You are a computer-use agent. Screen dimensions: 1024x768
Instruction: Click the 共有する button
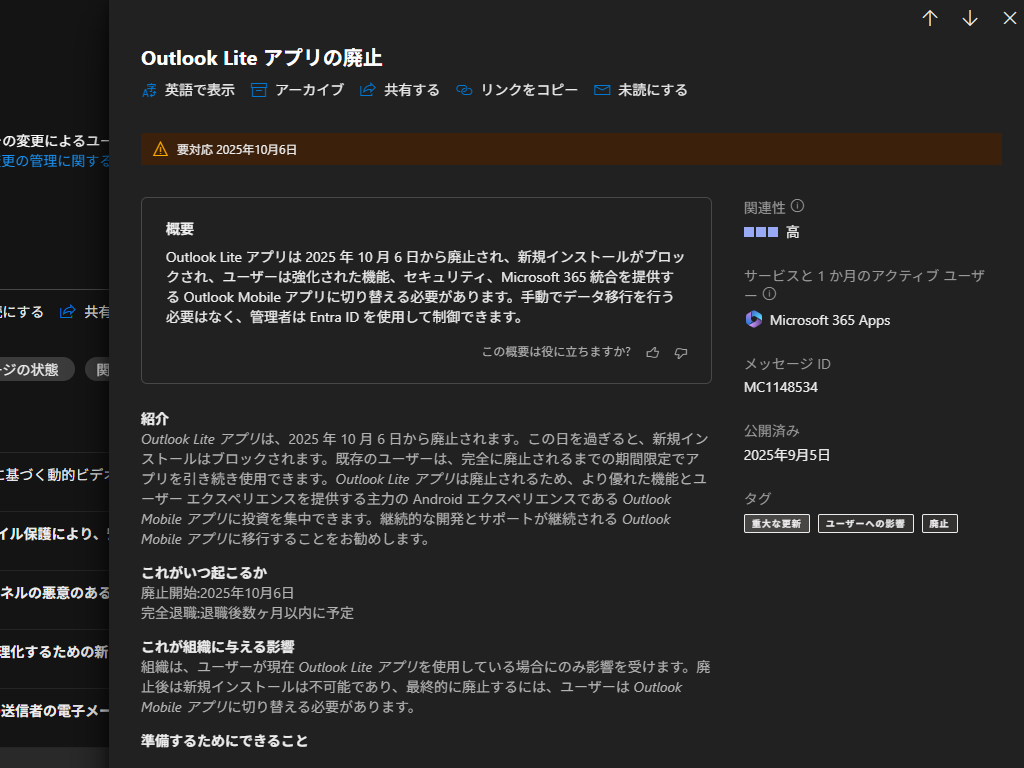[x=400, y=89]
